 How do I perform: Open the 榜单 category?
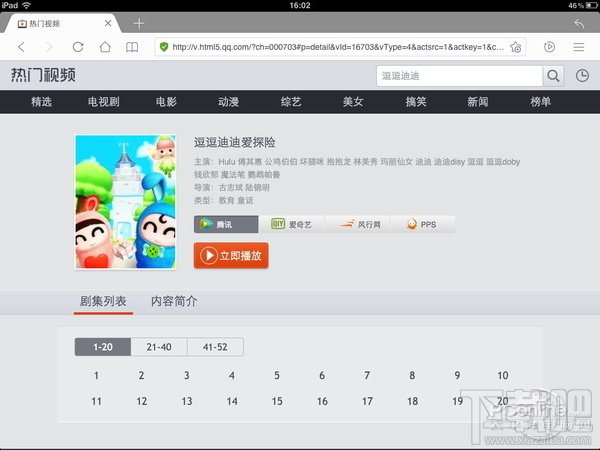540,102
